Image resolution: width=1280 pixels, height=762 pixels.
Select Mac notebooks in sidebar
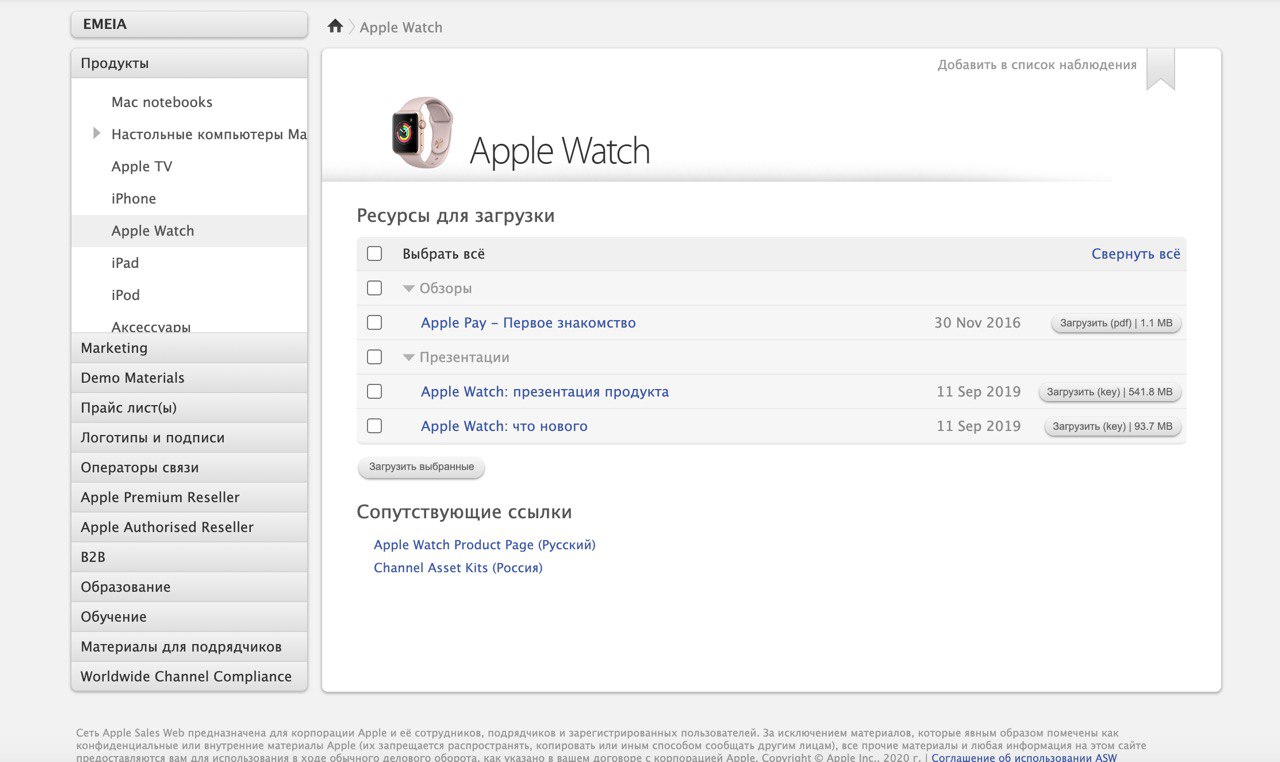tap(162, 102)
